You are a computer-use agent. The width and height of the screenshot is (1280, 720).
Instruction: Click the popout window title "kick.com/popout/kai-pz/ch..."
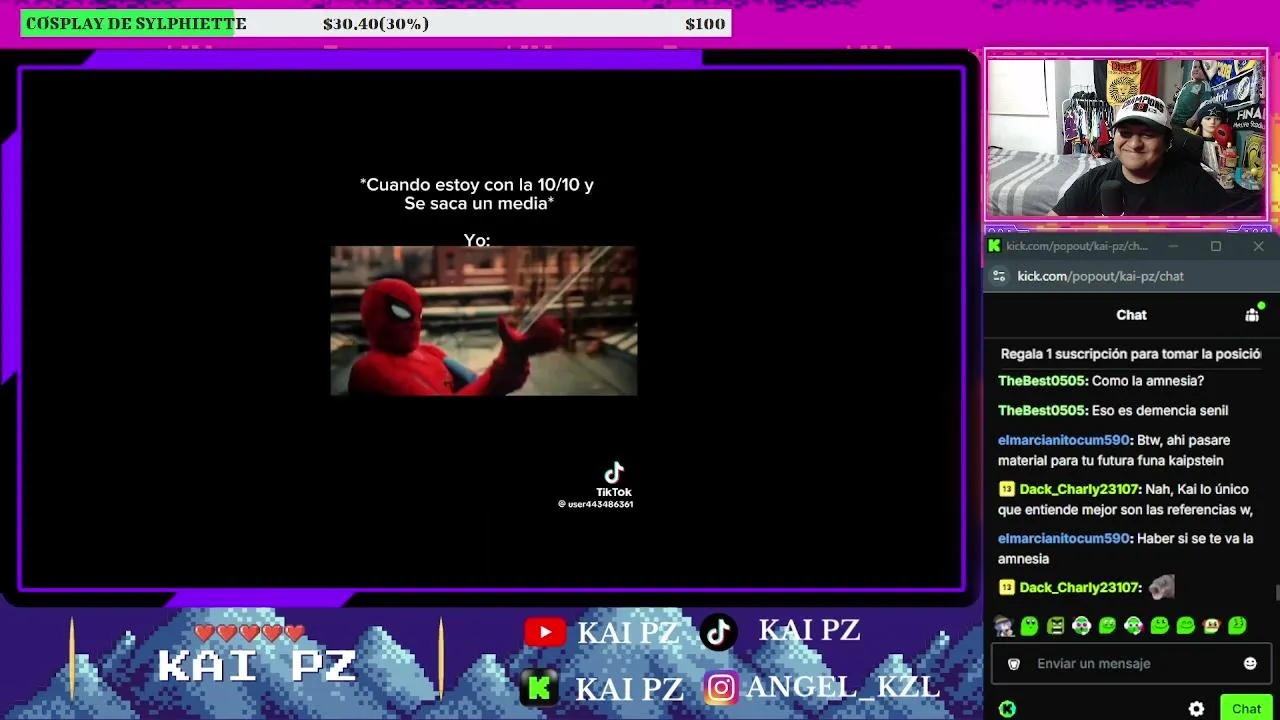pos(1077,246)
